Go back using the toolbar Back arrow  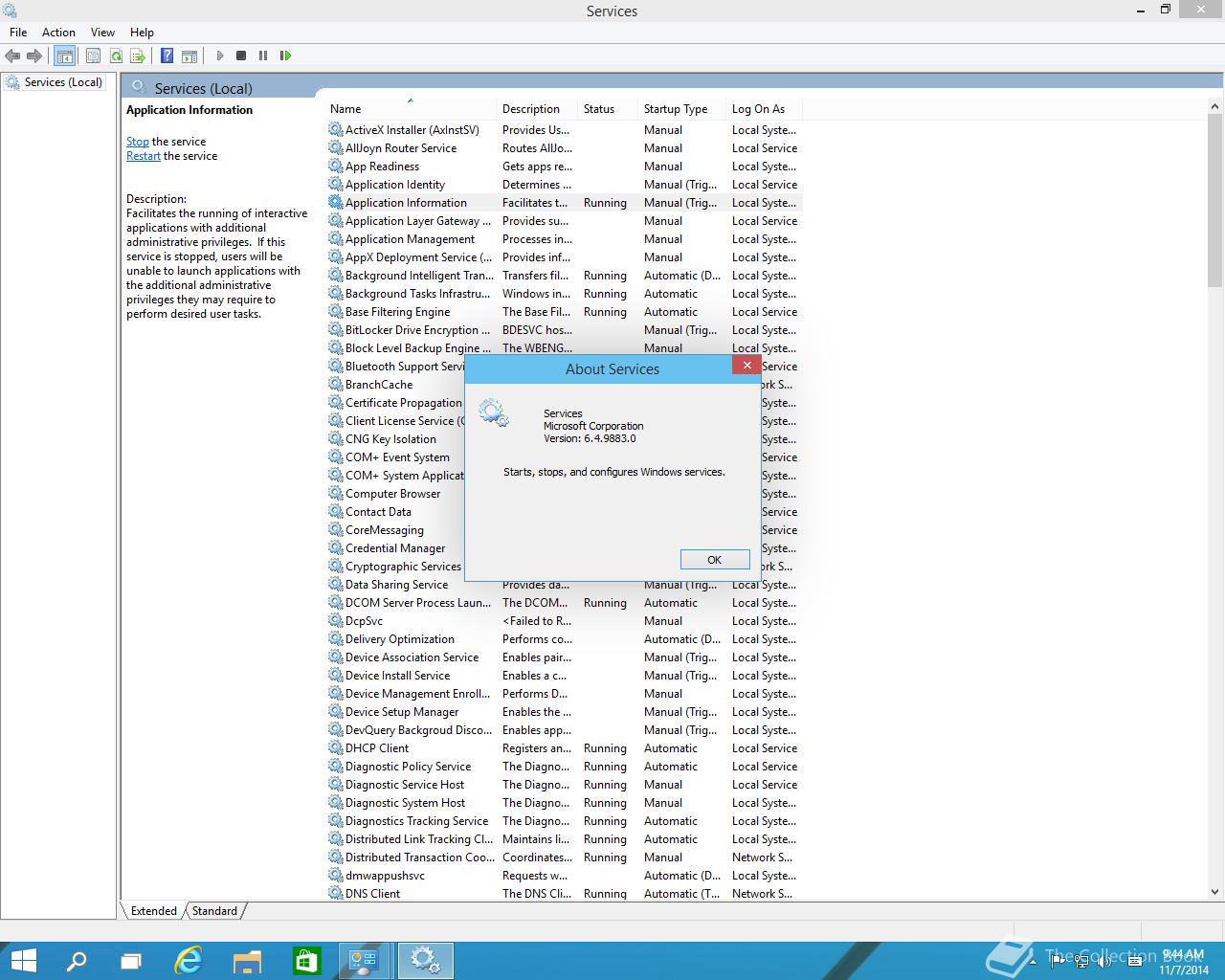point(12,56)
